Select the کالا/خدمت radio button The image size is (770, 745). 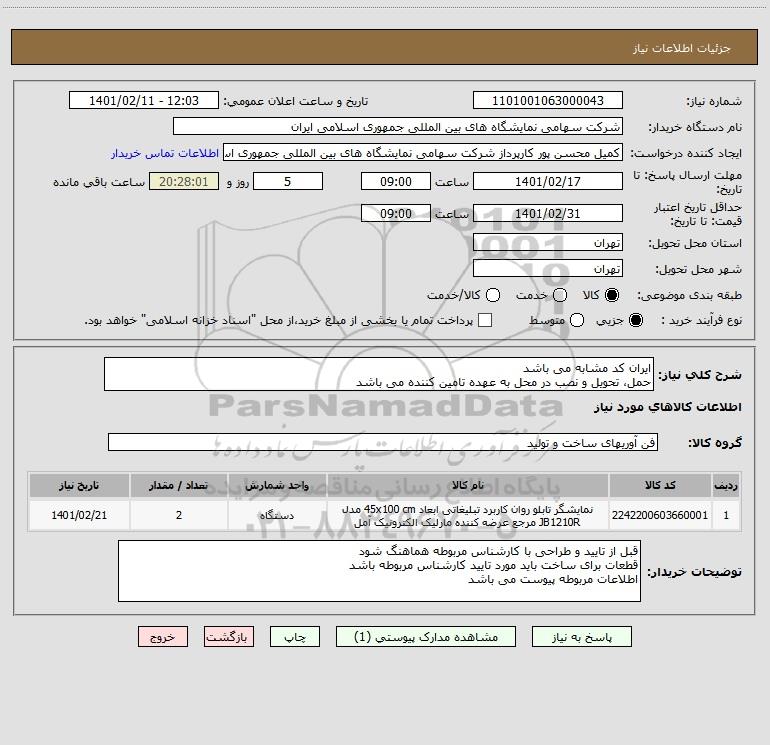[493, 295]
